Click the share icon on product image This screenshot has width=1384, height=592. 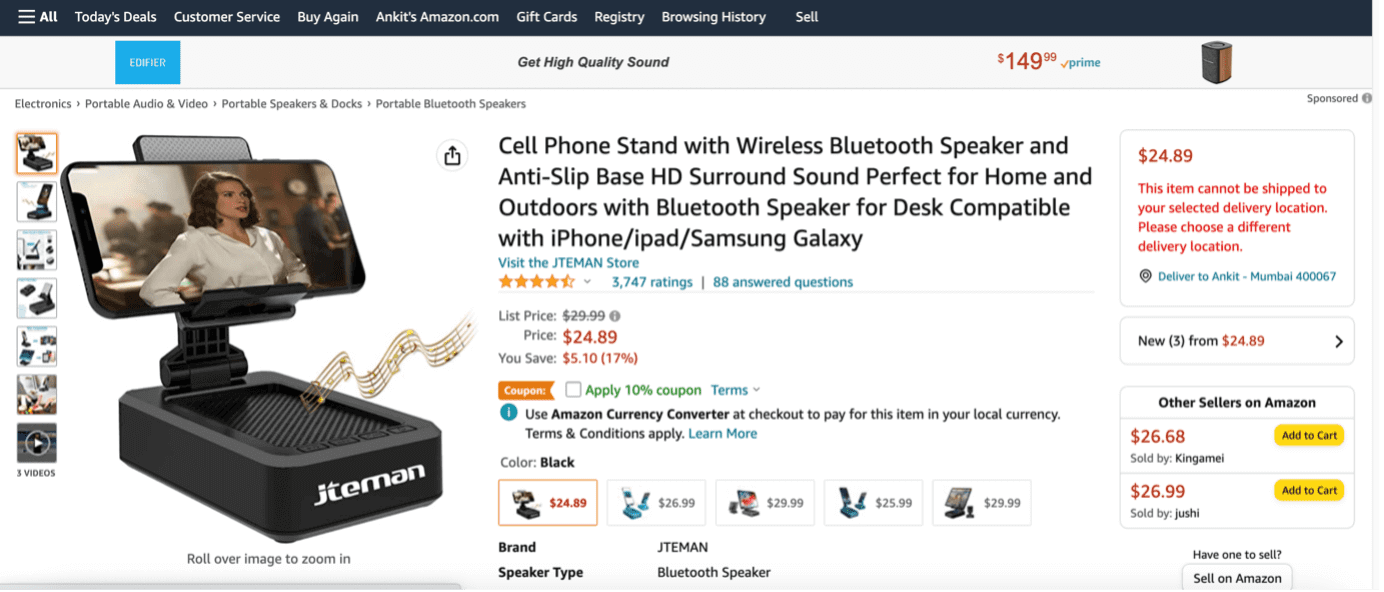(451, 155)
